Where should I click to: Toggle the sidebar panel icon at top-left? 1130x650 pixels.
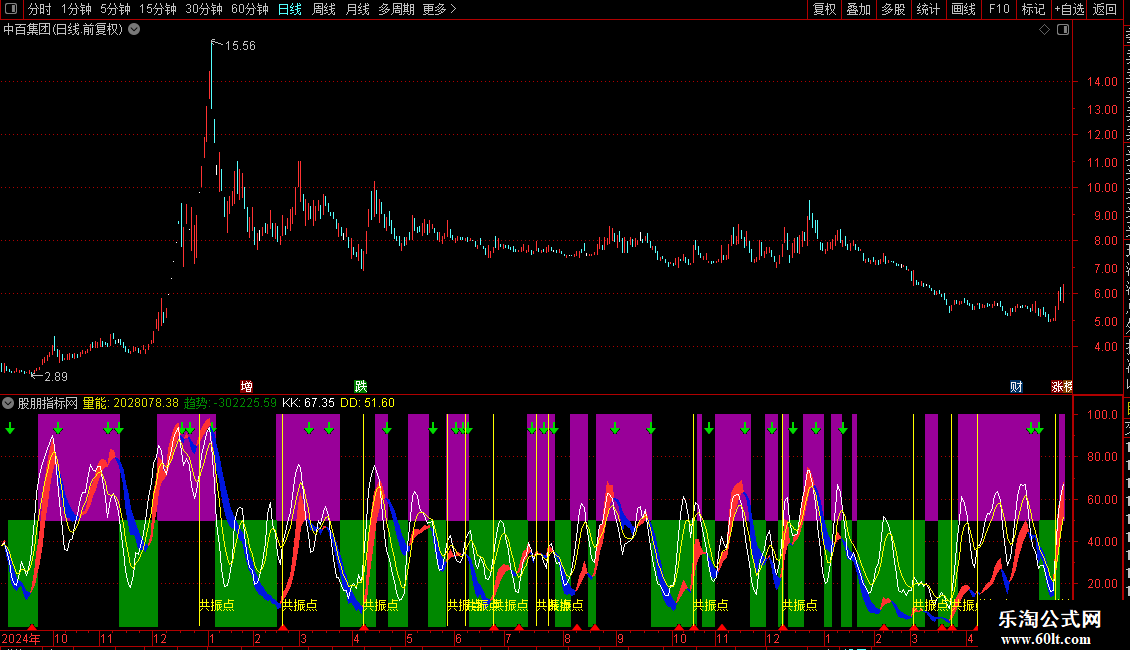(x=11, y=9)
